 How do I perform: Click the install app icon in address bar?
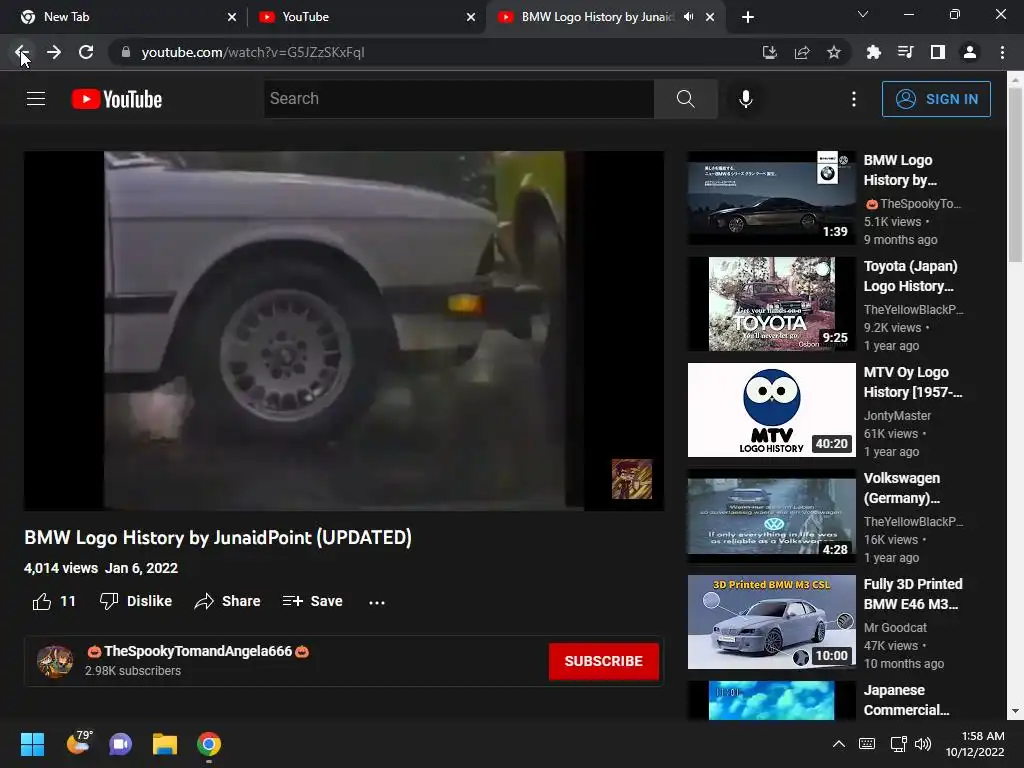point(770,52)
